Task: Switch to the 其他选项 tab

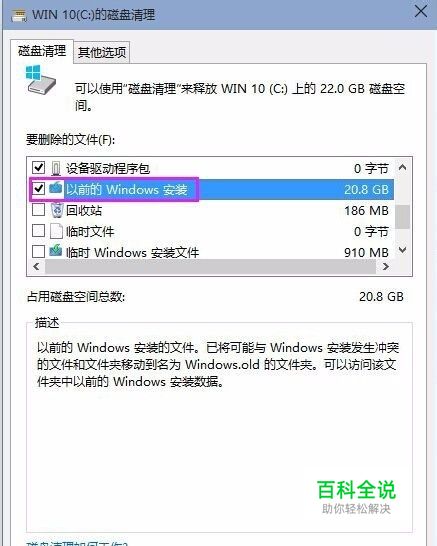Action: [102, 53]
